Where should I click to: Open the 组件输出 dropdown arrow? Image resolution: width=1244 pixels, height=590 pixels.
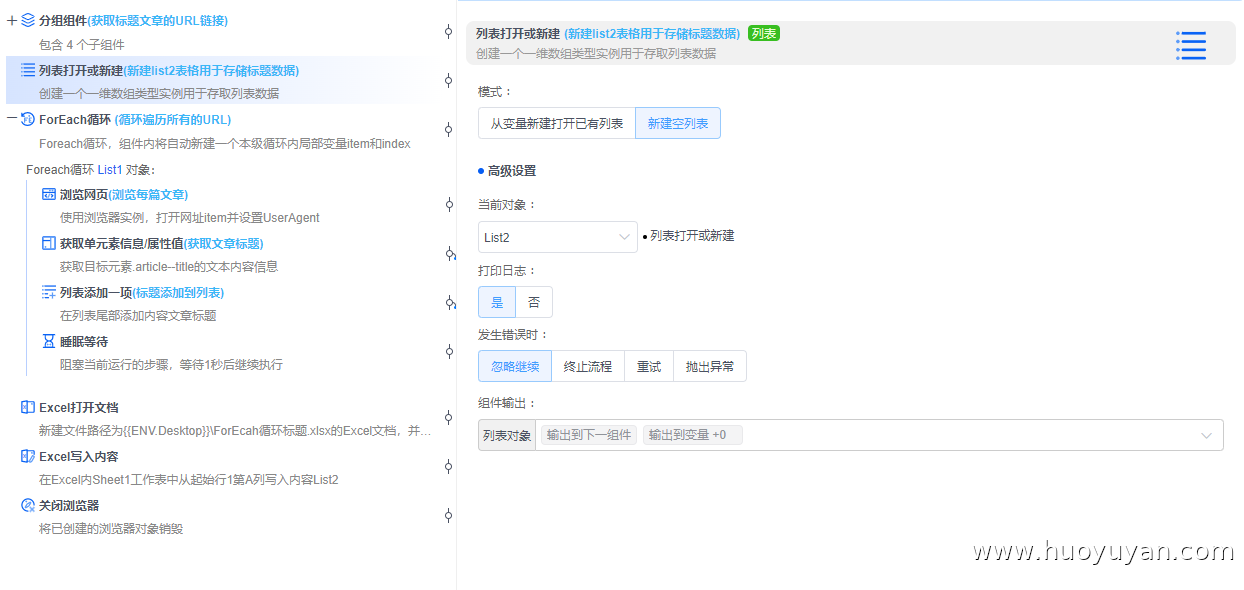1207,435
